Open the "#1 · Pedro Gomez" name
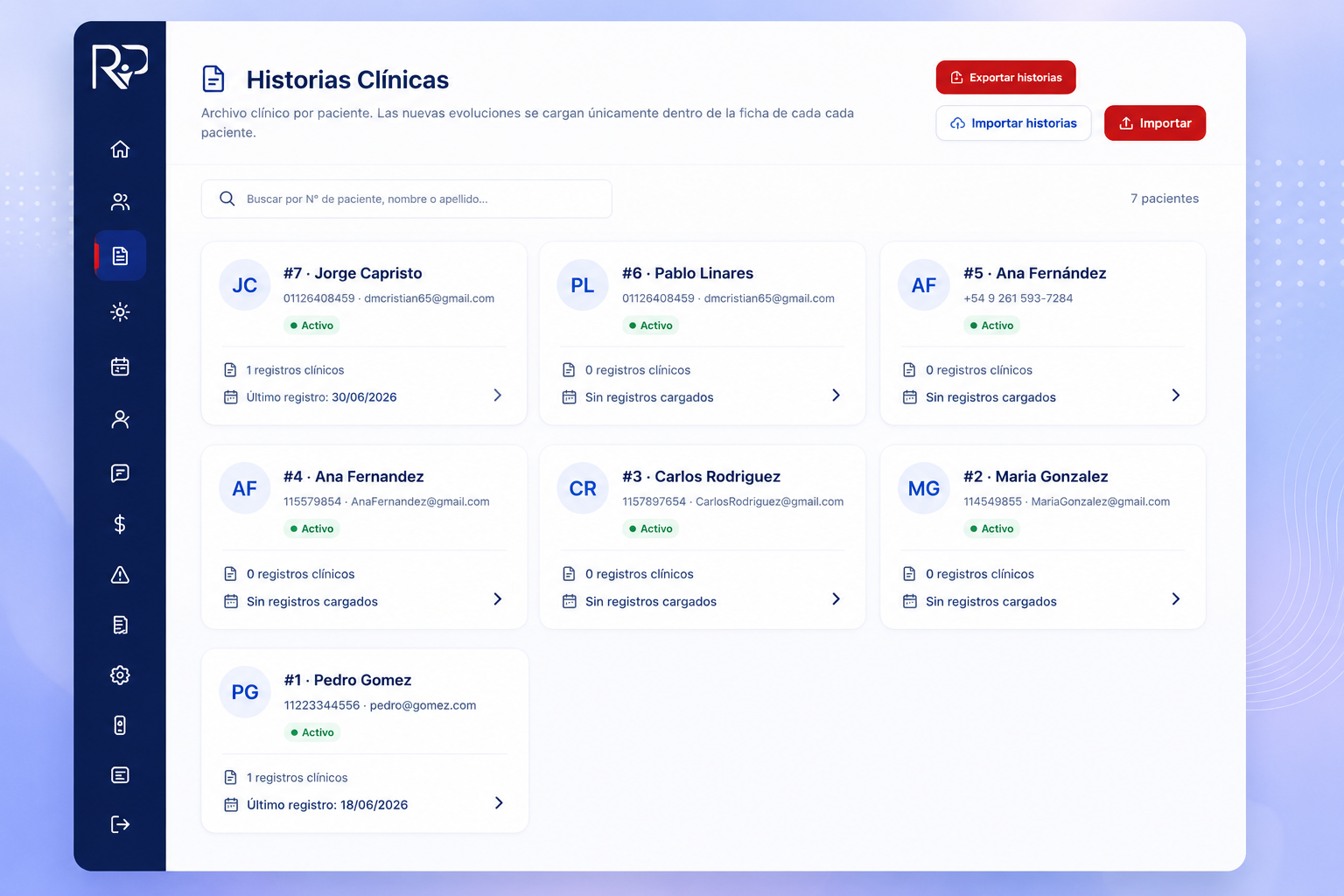The width and height of the screenshot is (1344, 896). tap(347, 680)
